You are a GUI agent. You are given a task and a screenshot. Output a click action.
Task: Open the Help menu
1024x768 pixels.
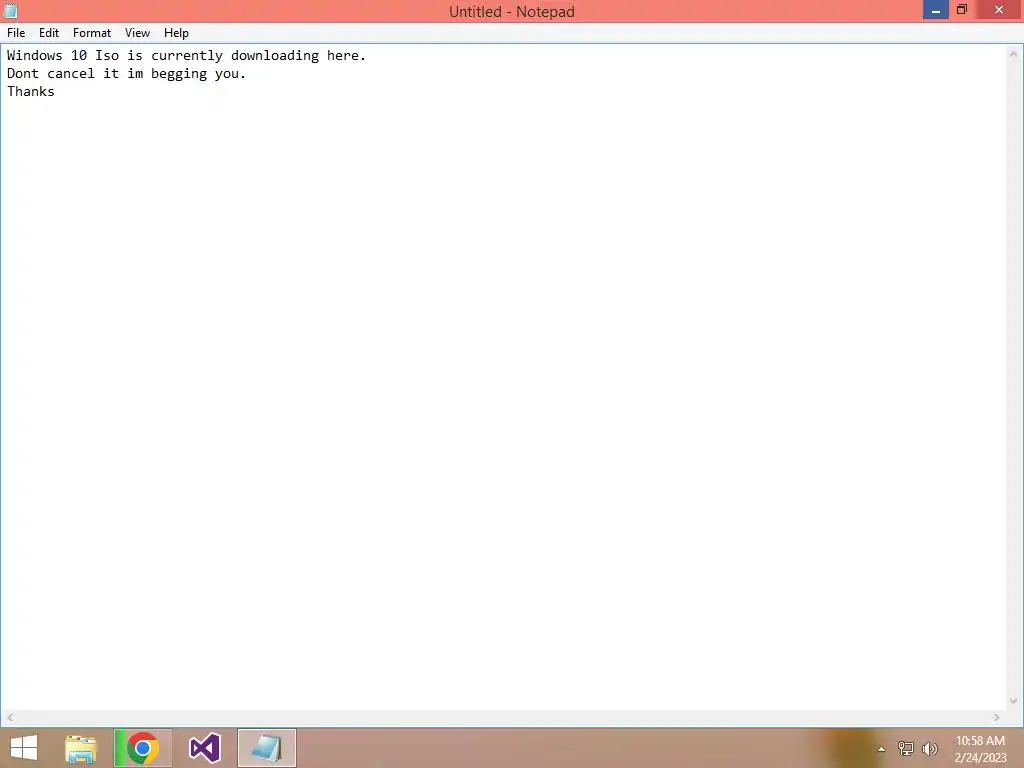pyautogui.click(x=176, y=33)
